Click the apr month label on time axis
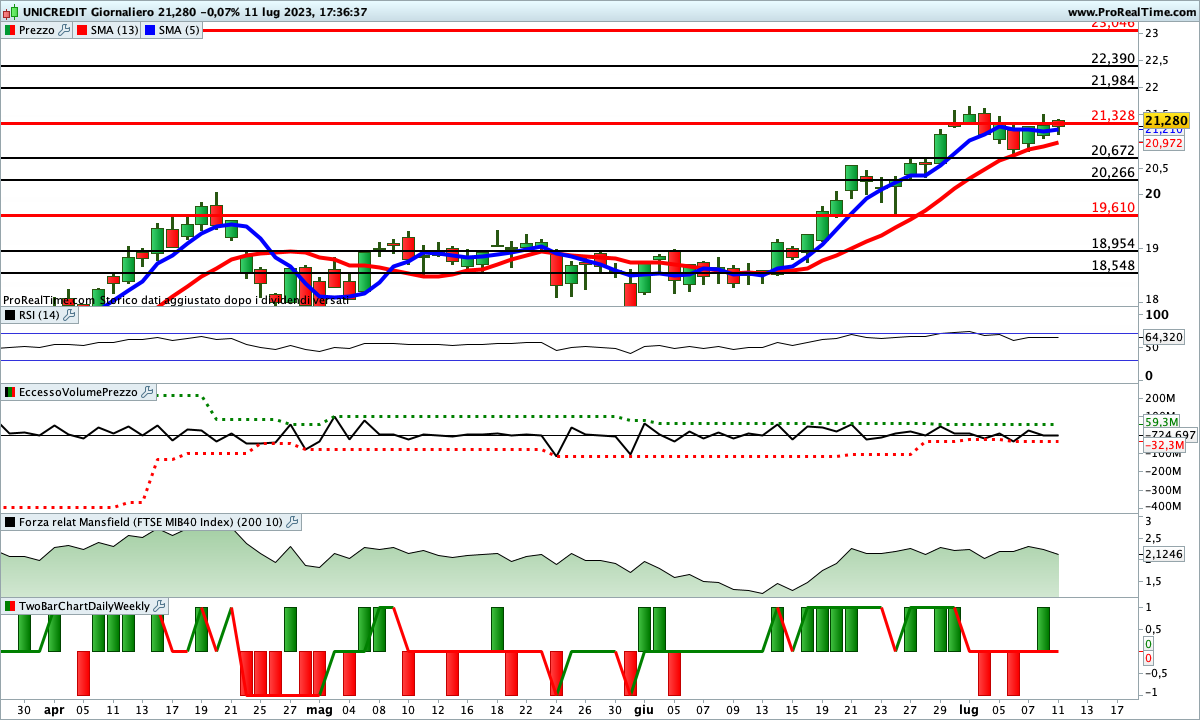1200x720 pixels. click(54, 709)
